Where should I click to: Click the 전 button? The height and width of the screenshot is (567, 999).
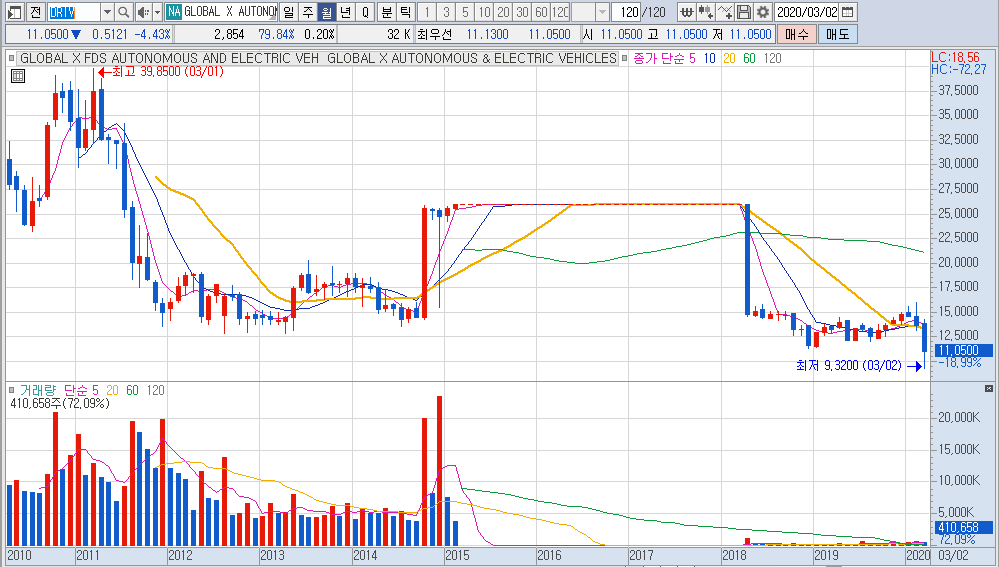pyautogui.click(x=36, y=11)
